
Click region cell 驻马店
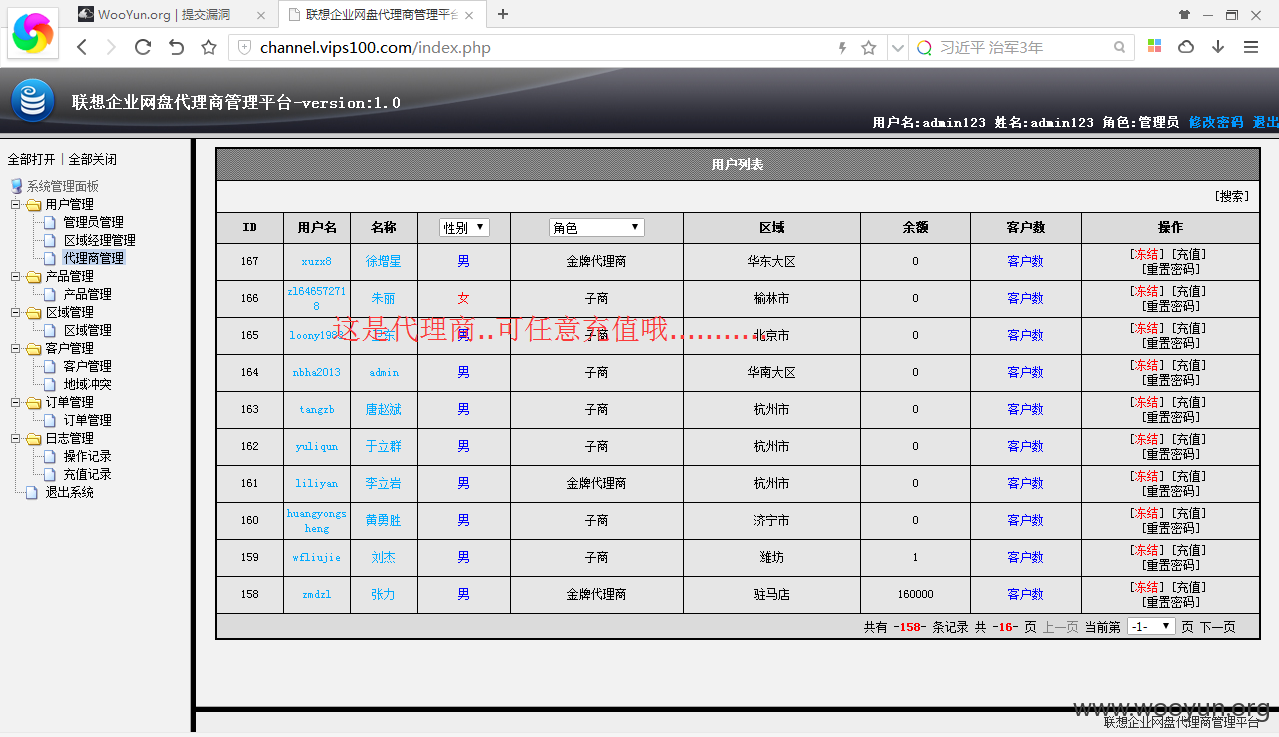(771, 594)
